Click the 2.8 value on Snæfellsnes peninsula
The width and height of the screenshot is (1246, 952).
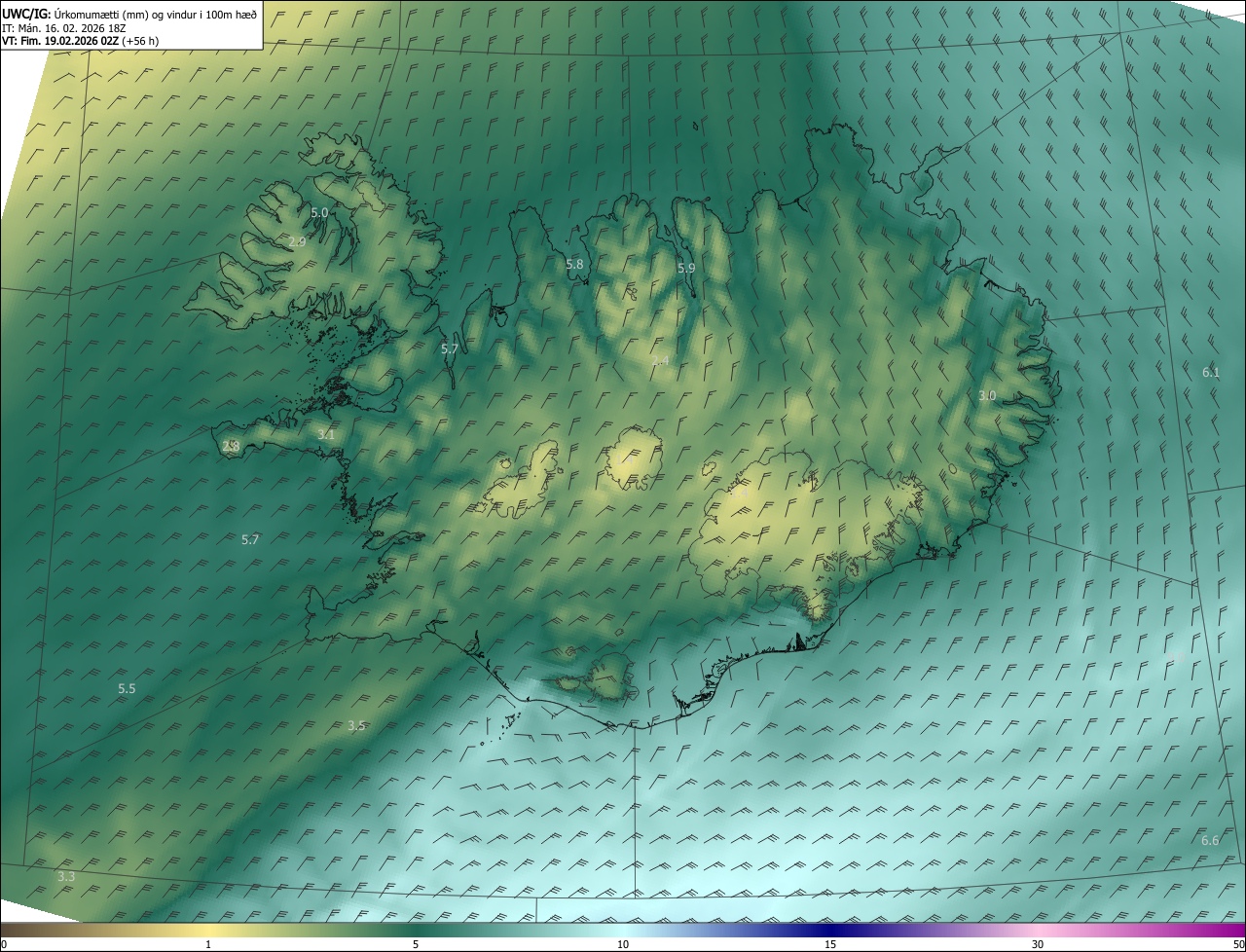click(231, 446)
